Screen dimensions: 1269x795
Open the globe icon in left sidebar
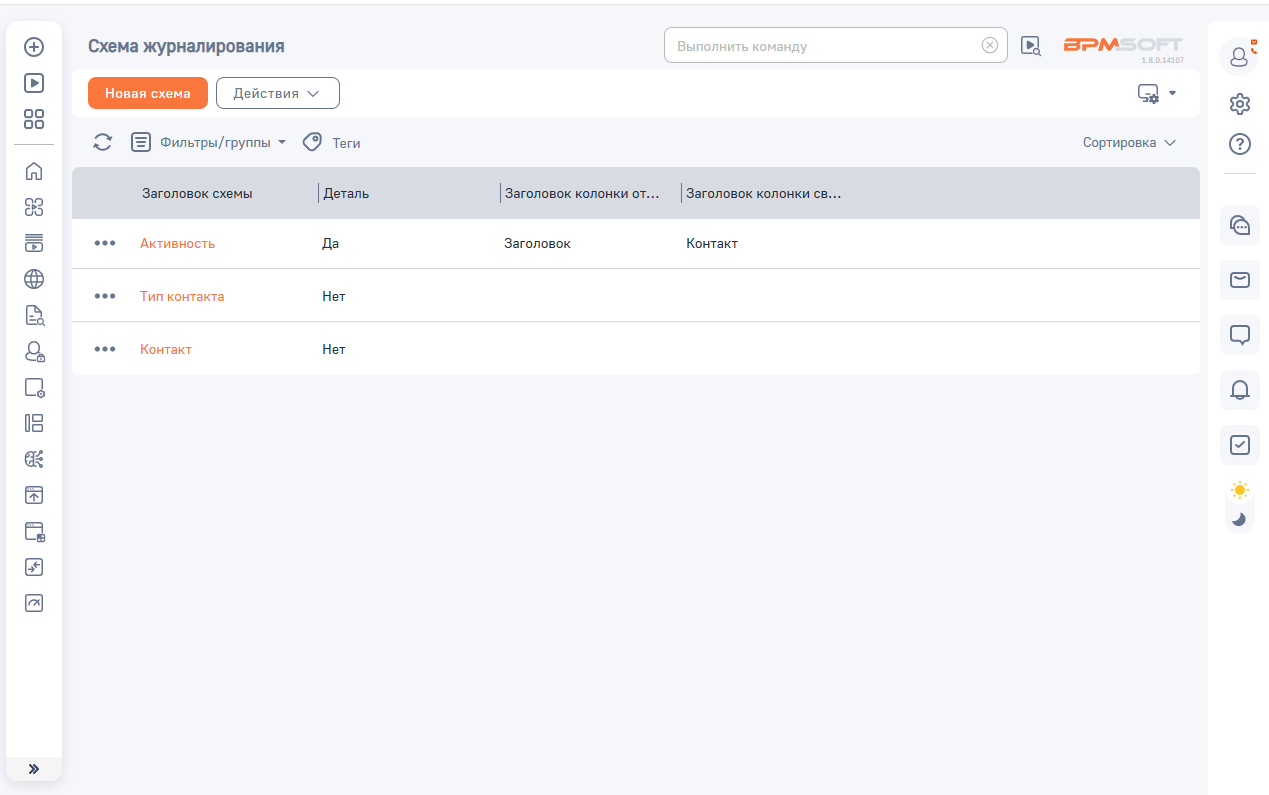(x=34, y=279)
